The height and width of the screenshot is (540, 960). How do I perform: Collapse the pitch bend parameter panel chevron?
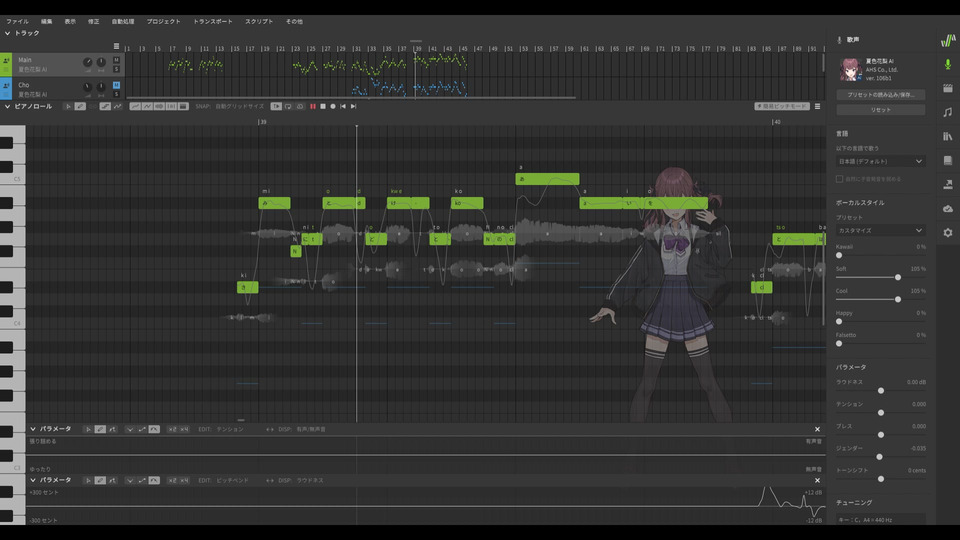tap(33, 481)
